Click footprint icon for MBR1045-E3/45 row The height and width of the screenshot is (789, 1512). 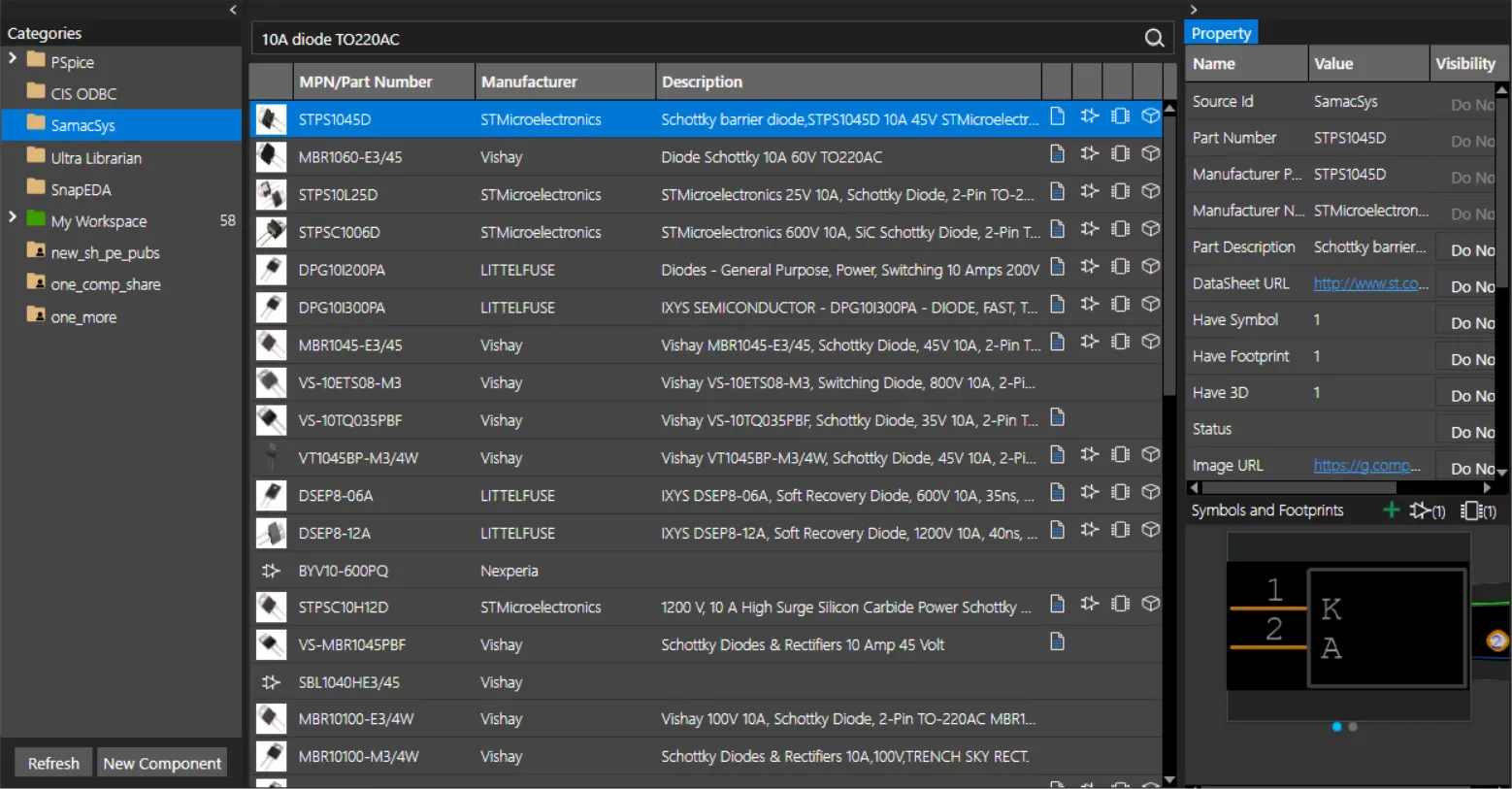[1120, 342]
